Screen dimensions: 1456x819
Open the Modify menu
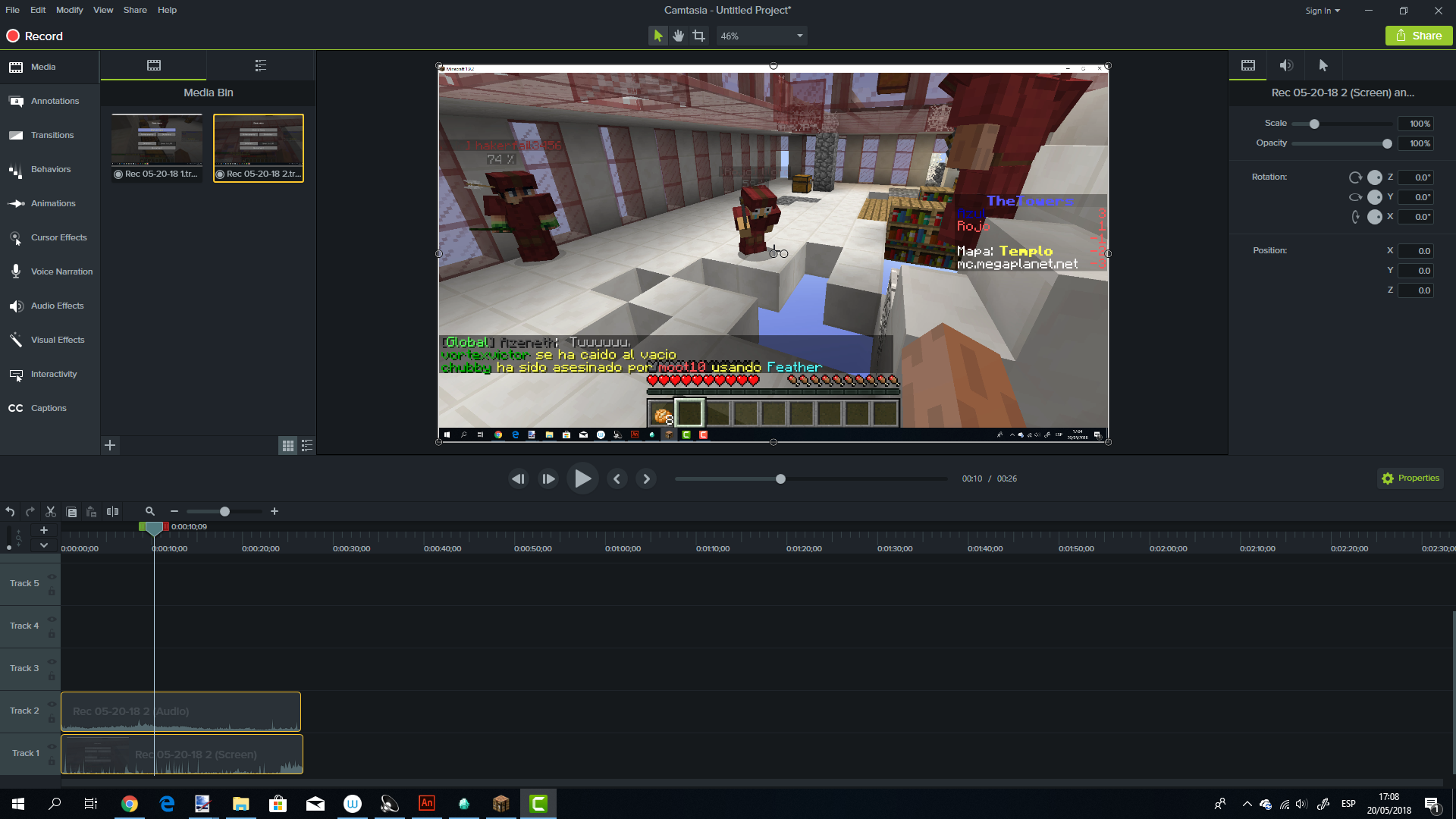pyautogui.click(x=70, y=10)
